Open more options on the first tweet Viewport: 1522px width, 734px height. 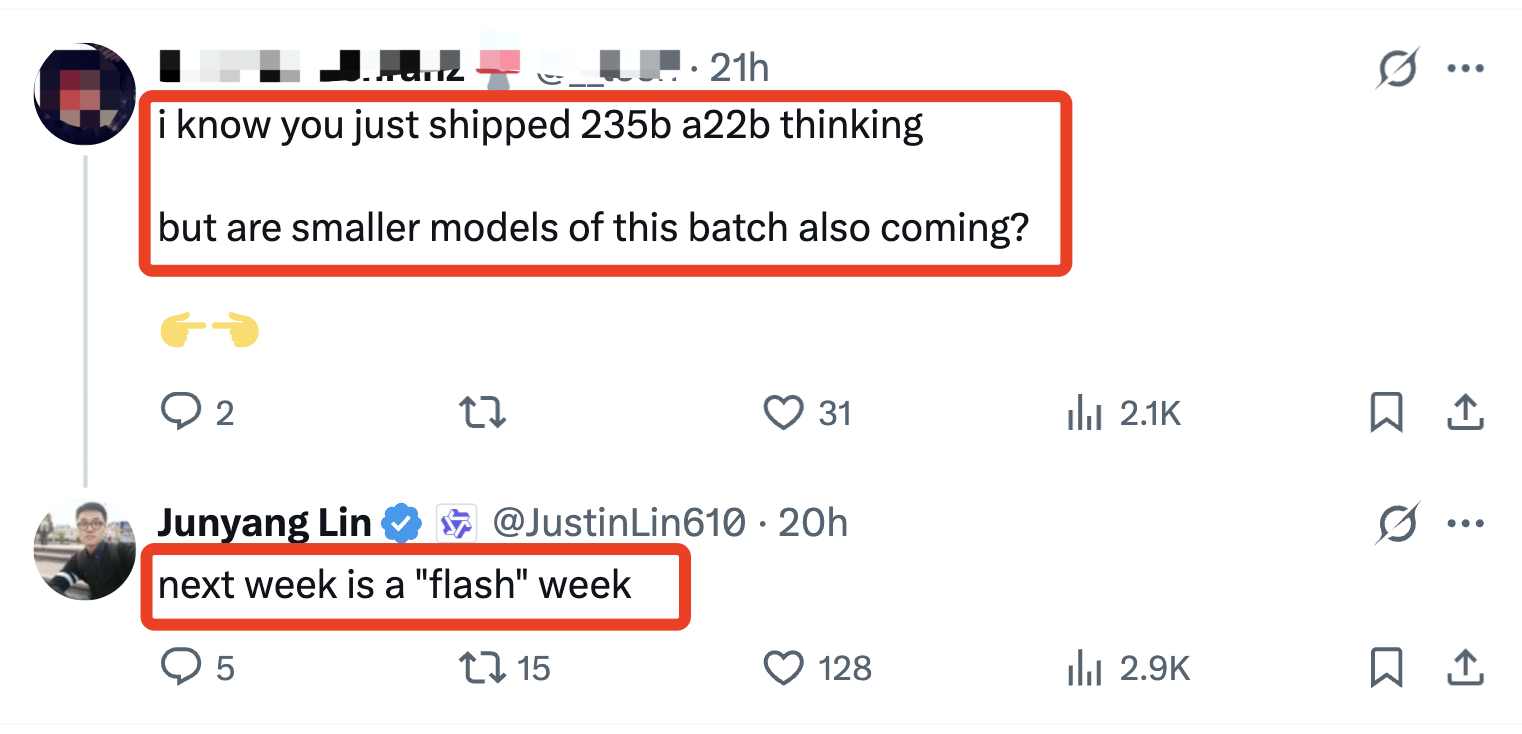coord(1466,68)
